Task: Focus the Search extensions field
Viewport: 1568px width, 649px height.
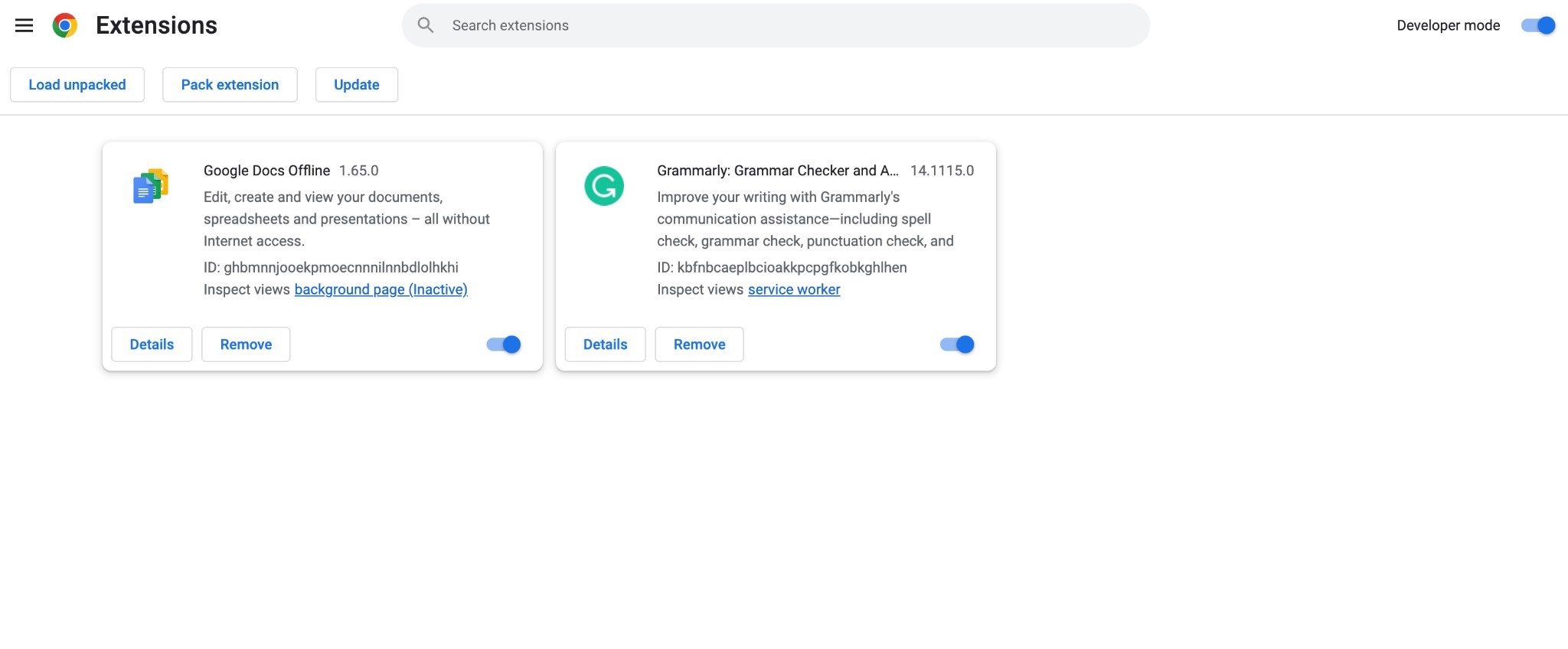Action: pos(776,25)
